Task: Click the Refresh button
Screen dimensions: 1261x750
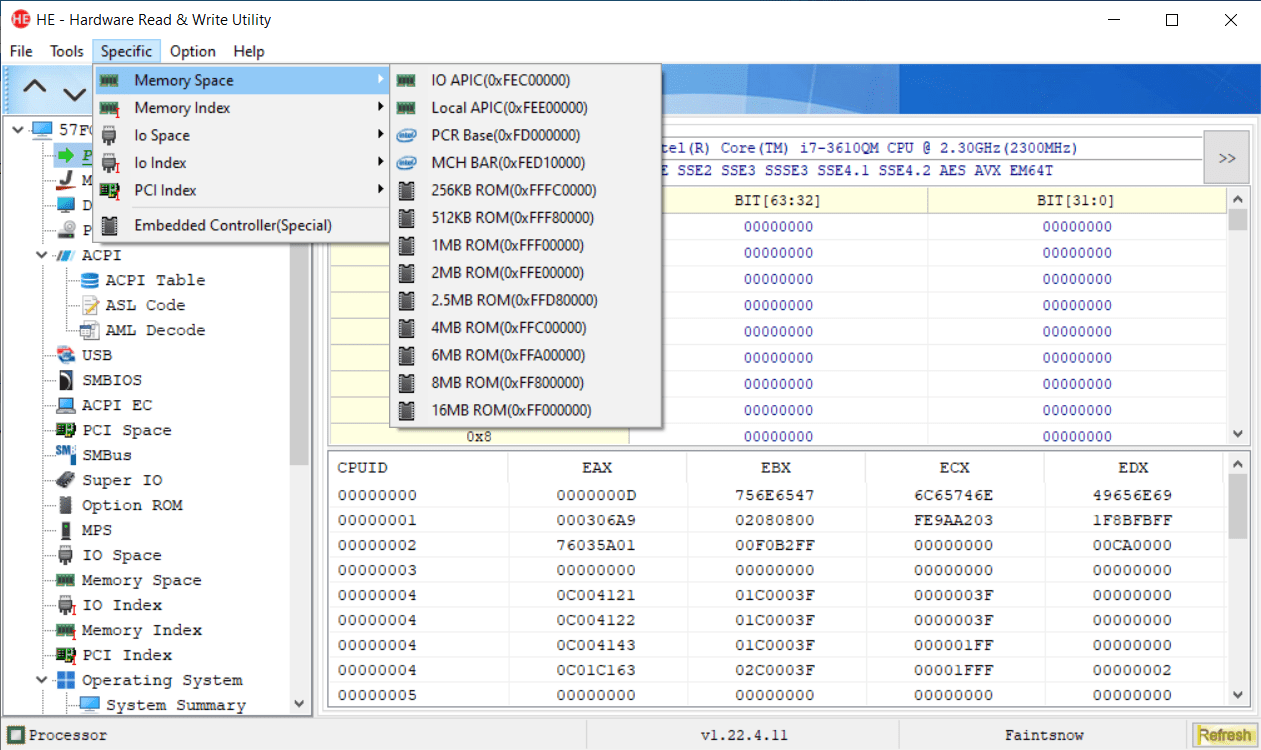Action: click(x=1225, y=735)
